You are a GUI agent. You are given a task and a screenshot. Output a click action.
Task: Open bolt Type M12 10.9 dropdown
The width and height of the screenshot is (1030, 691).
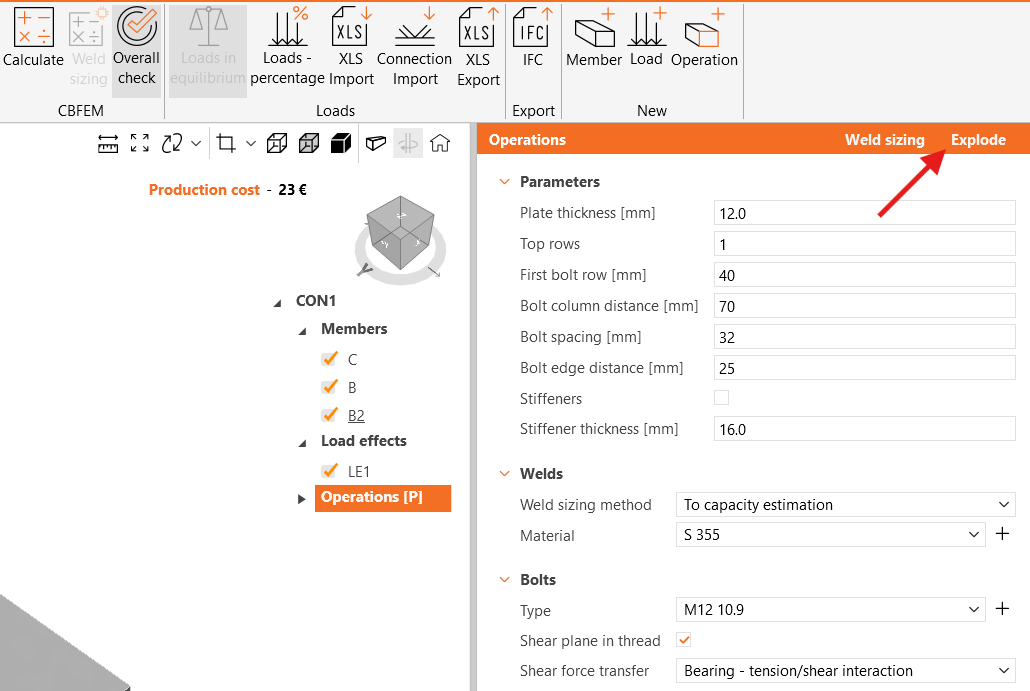(830, 610)
